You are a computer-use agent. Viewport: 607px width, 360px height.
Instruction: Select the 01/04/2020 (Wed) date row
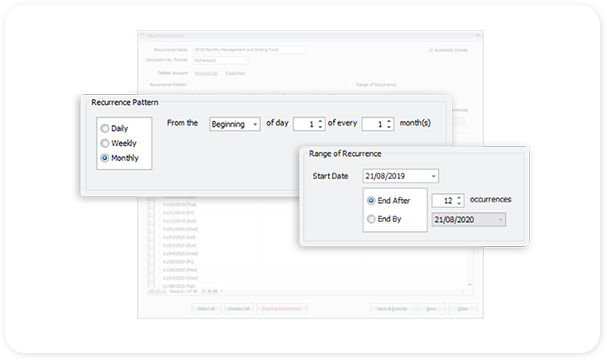pos(180,254)
